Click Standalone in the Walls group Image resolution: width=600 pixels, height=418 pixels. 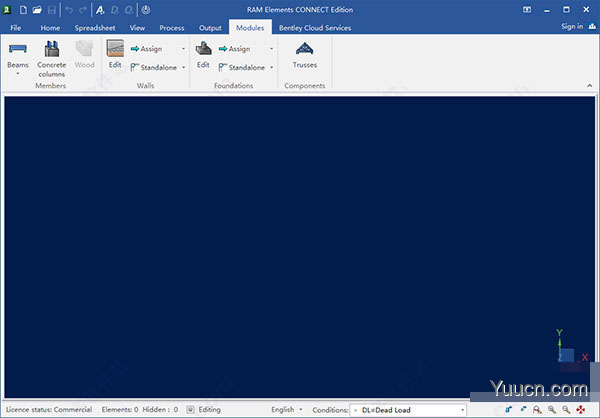(x=154, y=67)
